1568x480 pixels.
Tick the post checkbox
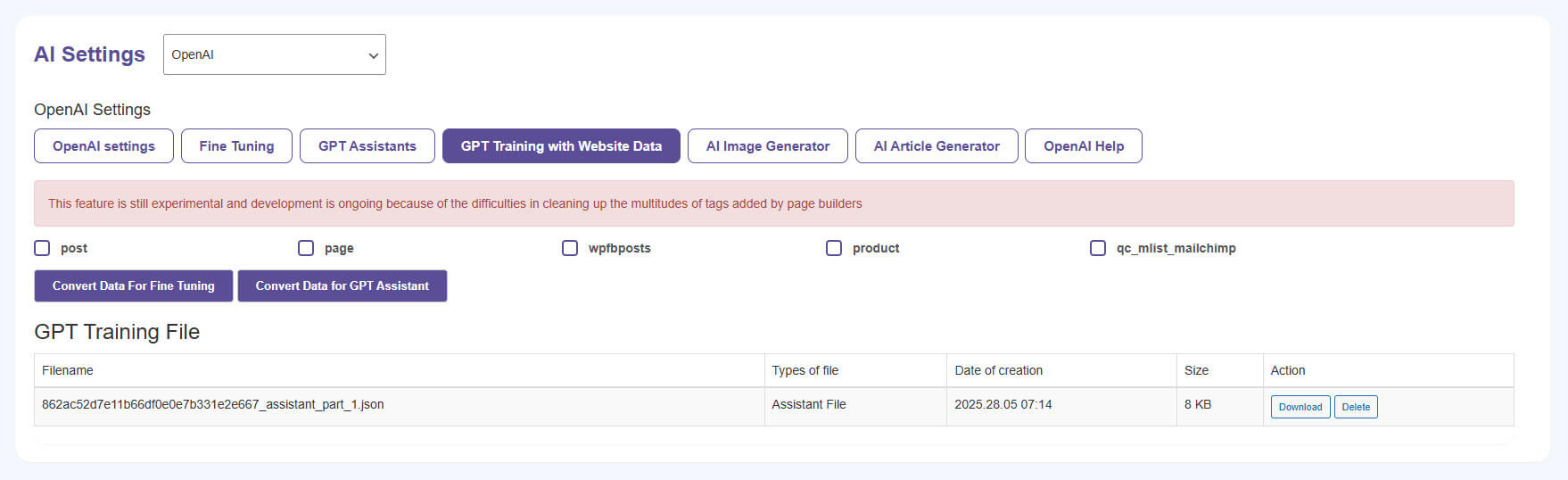coord(42,248)
